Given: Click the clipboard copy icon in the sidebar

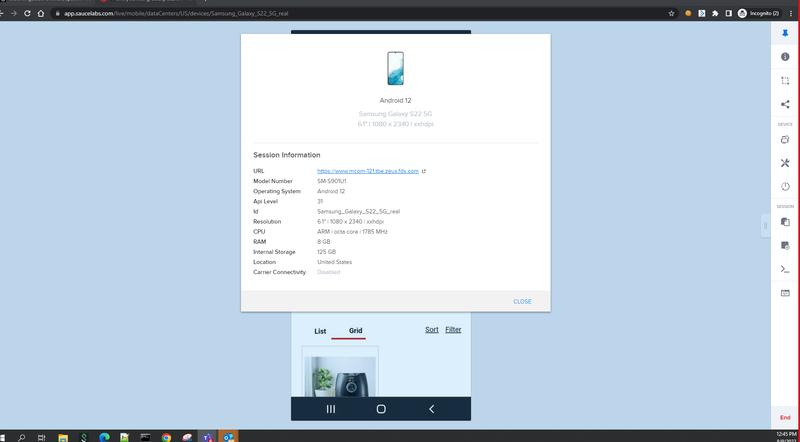Looking at the screenshot, I should [x=785, y=222].
